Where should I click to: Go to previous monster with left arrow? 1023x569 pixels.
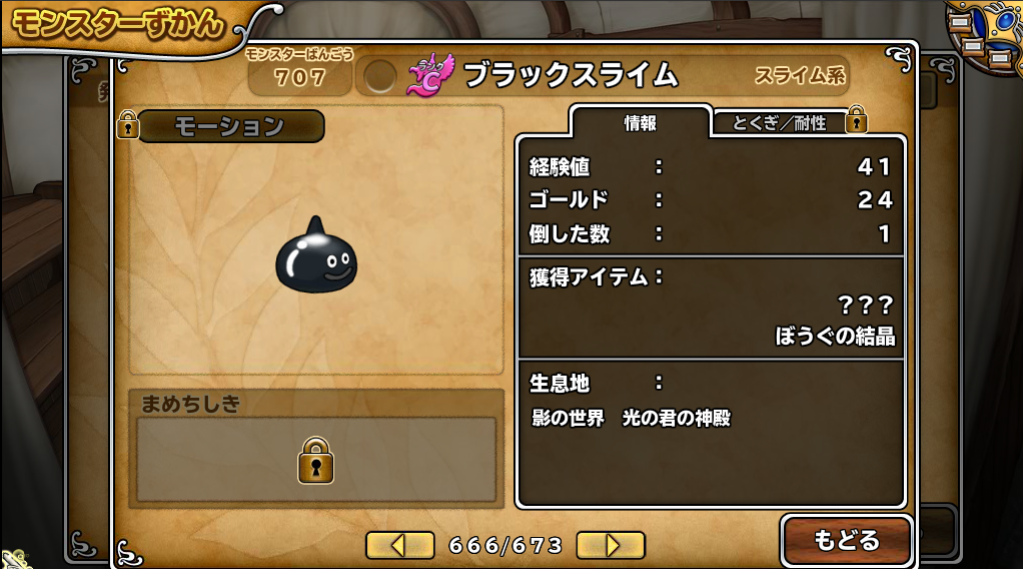coord(400,545)
